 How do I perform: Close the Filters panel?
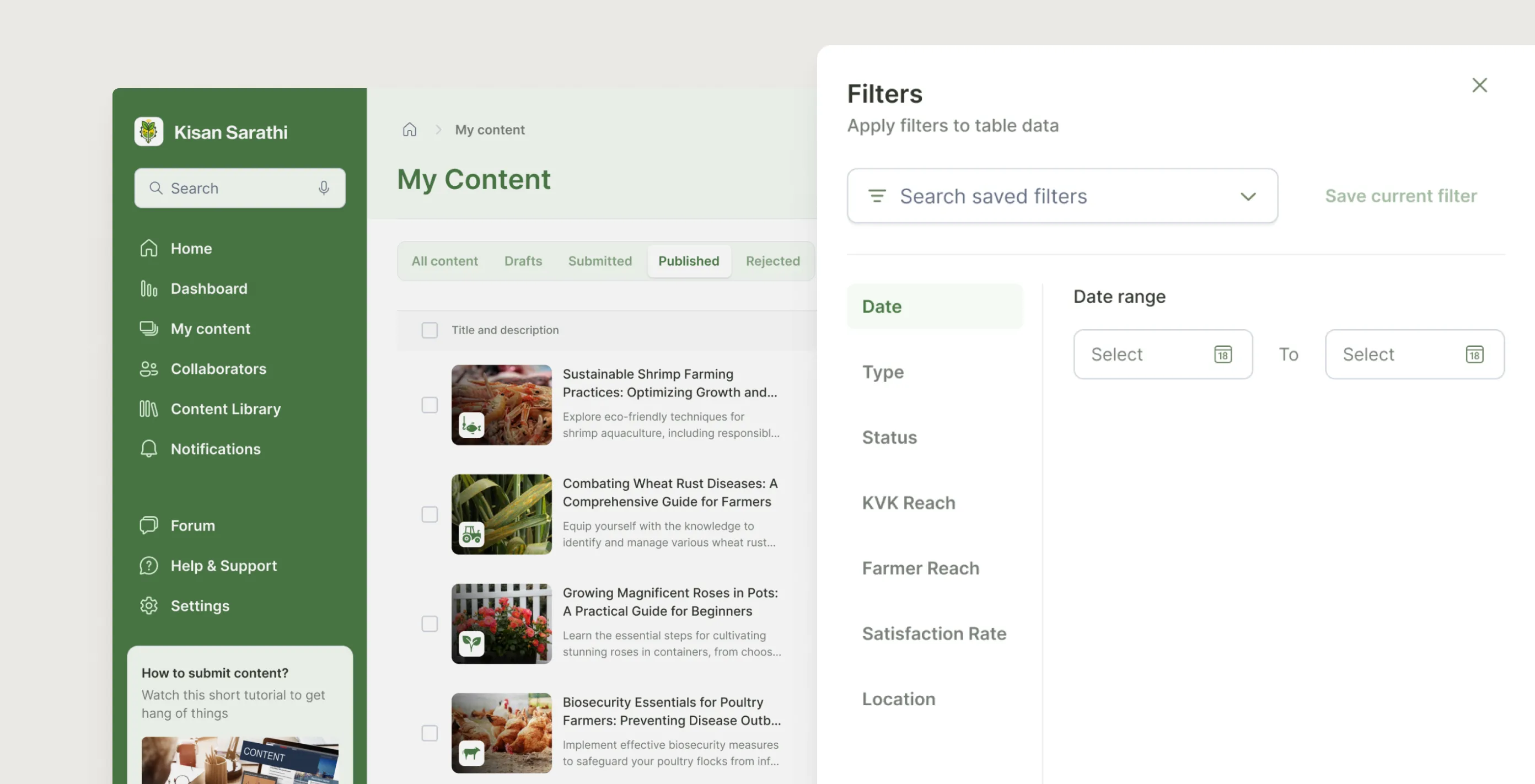click(x=1479, y=85)
